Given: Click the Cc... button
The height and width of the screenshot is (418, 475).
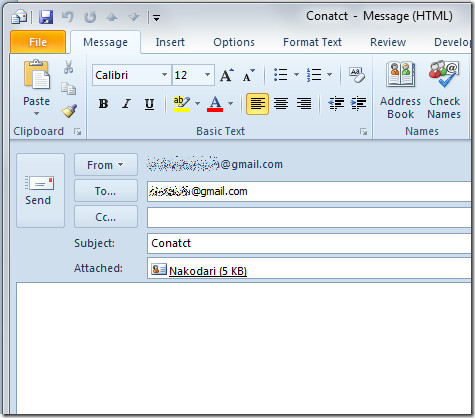Looking at the screenshot, I should pos(106,217).
